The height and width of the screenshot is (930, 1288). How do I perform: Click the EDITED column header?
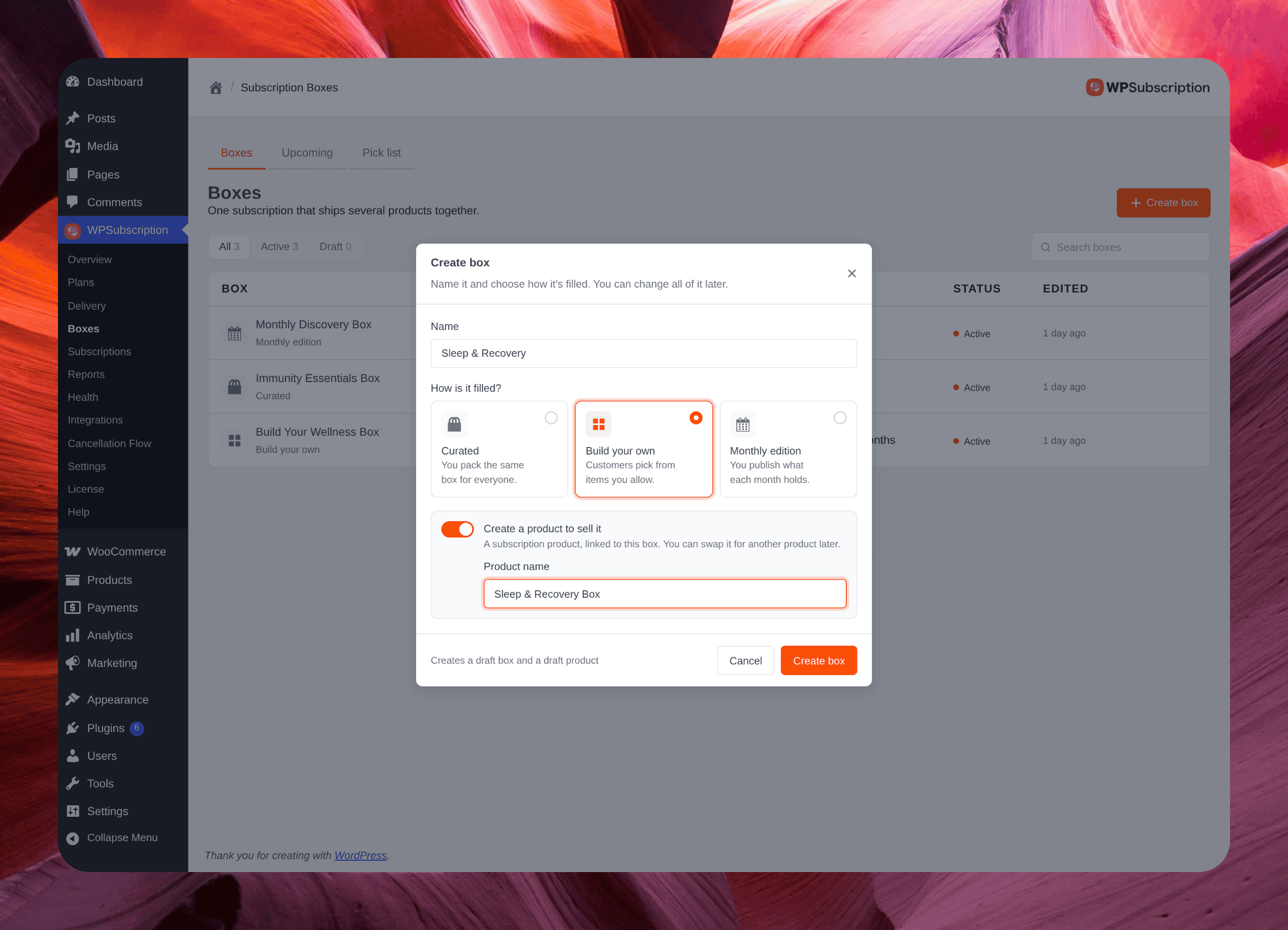click(x=1065, y=288)
